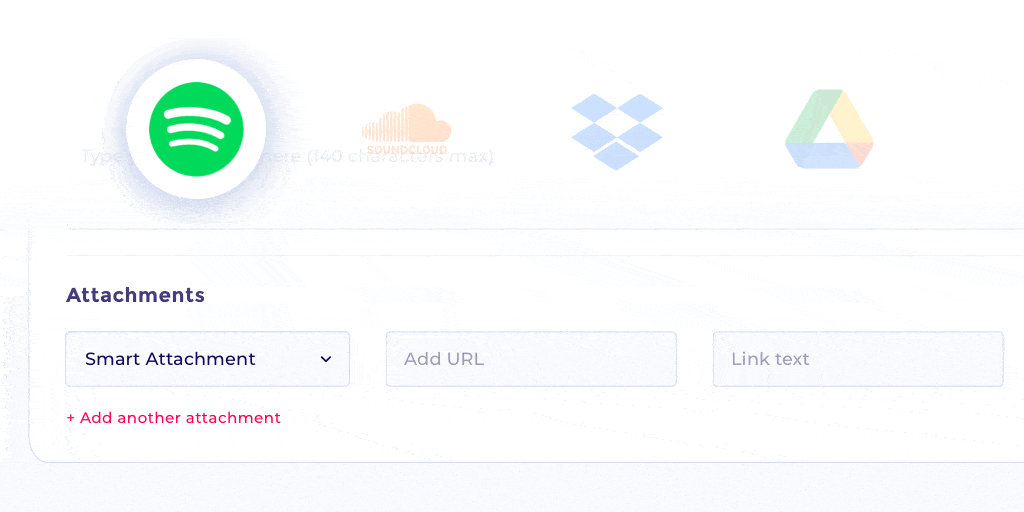This screenshot has height=512, width=1024.
Task: Click the Add URL placeholder text
Action: point(444,359)
